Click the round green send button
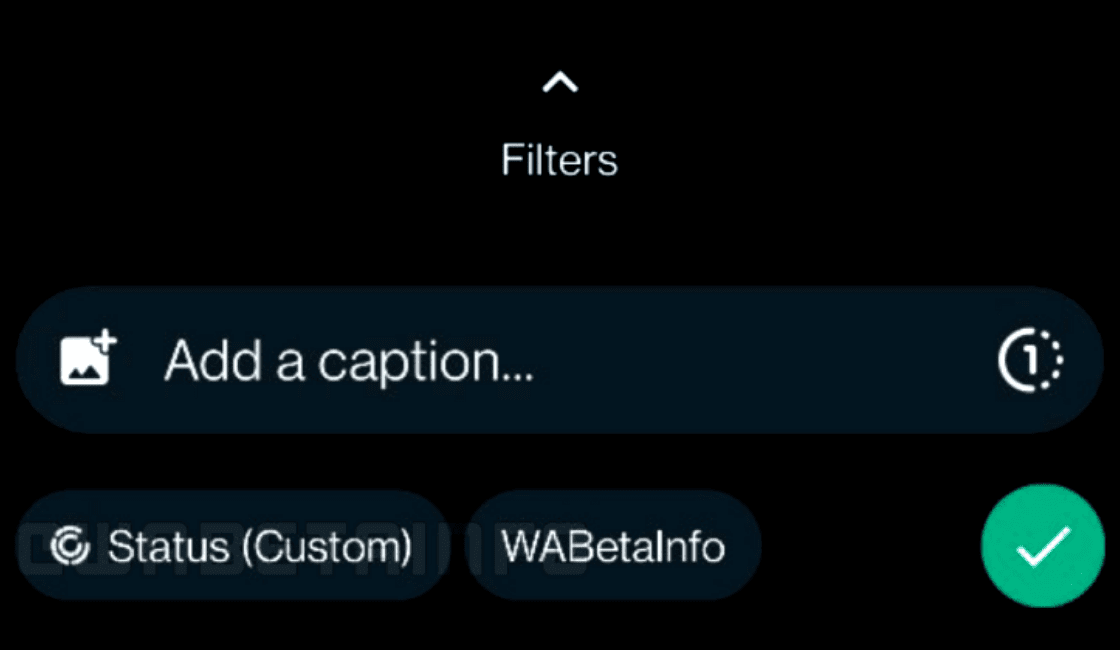1120x650 pixels. (1042, 546)
